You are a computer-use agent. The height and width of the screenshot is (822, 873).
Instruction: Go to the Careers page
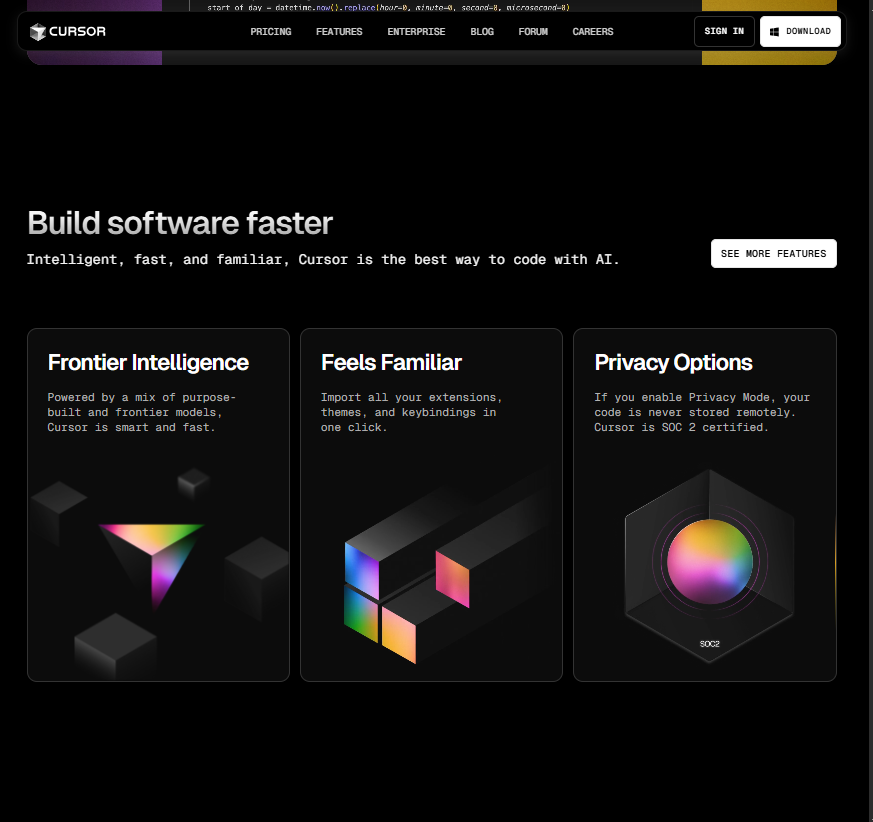593,32
